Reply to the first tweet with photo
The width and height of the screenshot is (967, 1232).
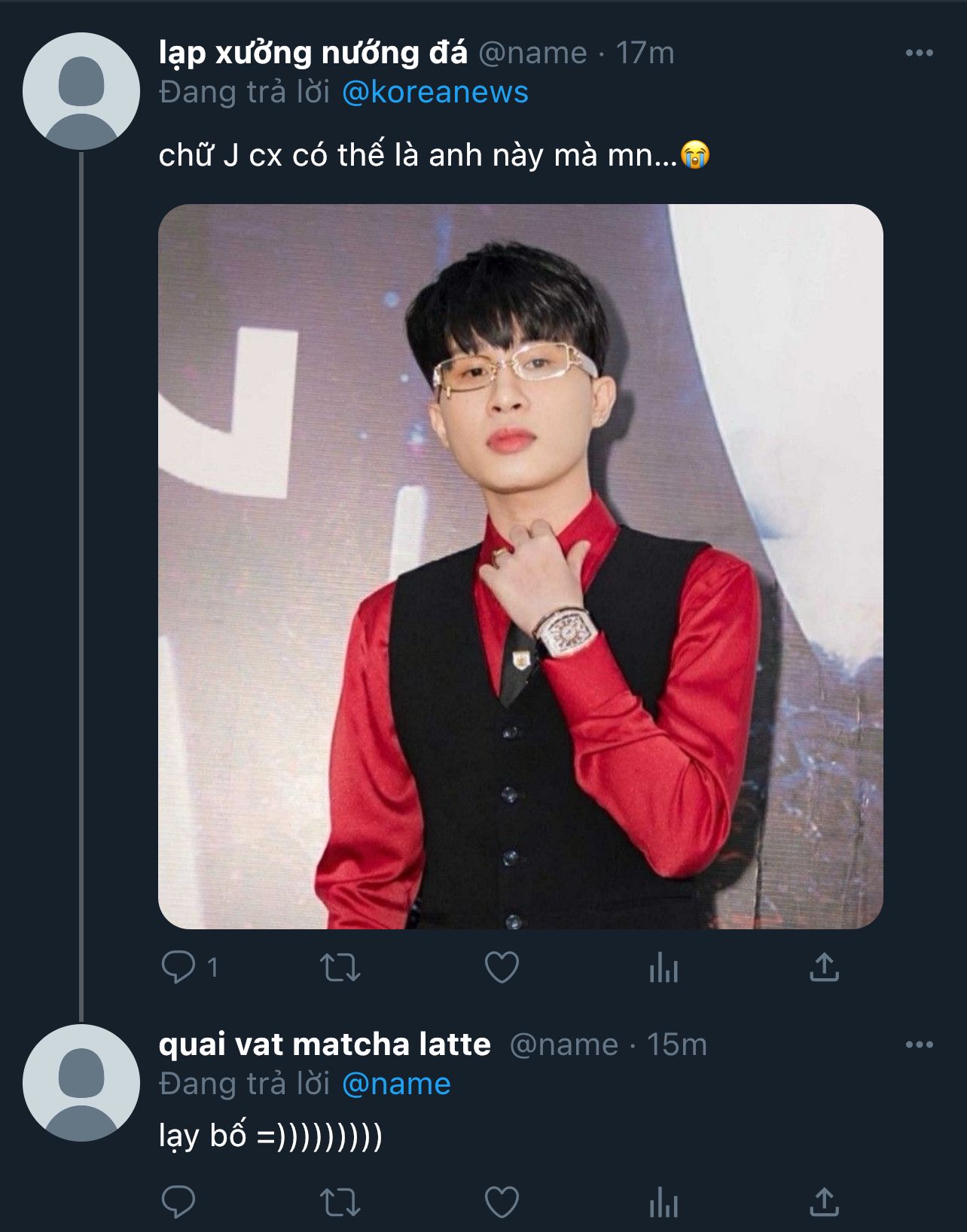pos(178,967)
